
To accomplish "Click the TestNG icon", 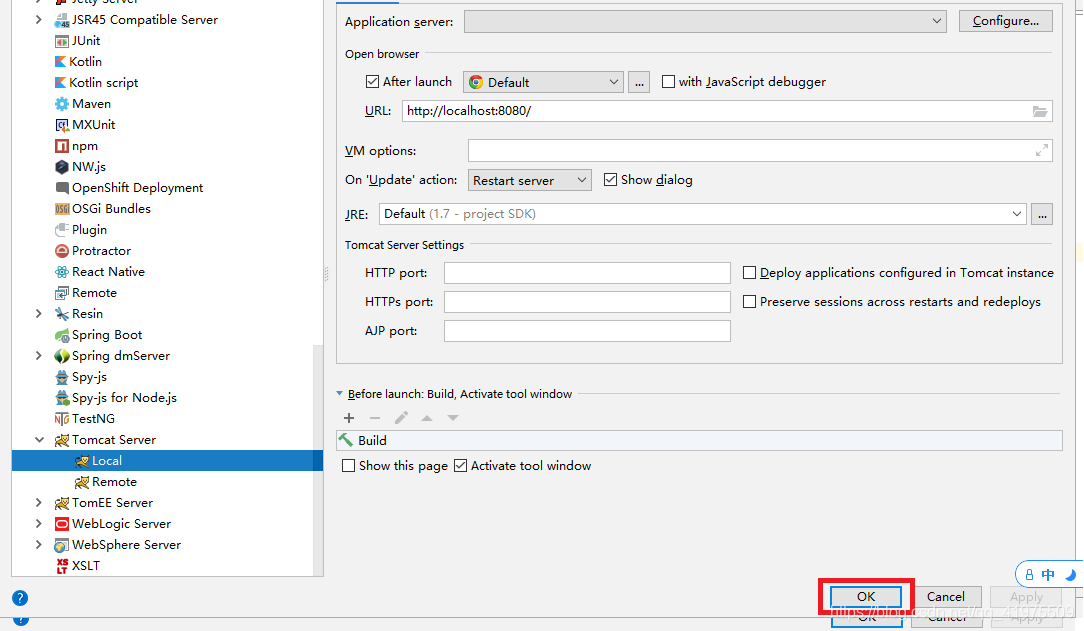I will pos(62,419).
